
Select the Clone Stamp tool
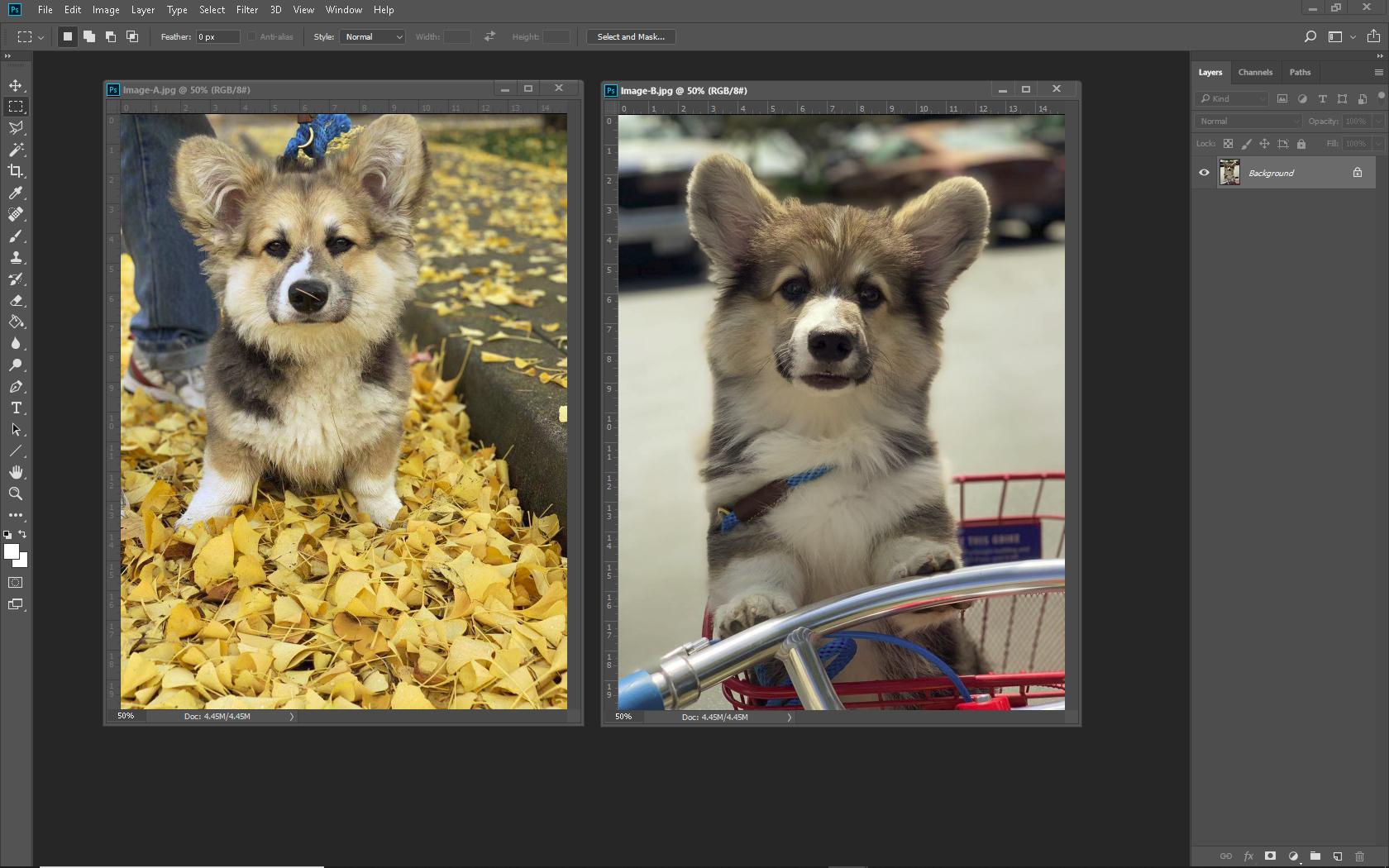click(x=16, y=257)
